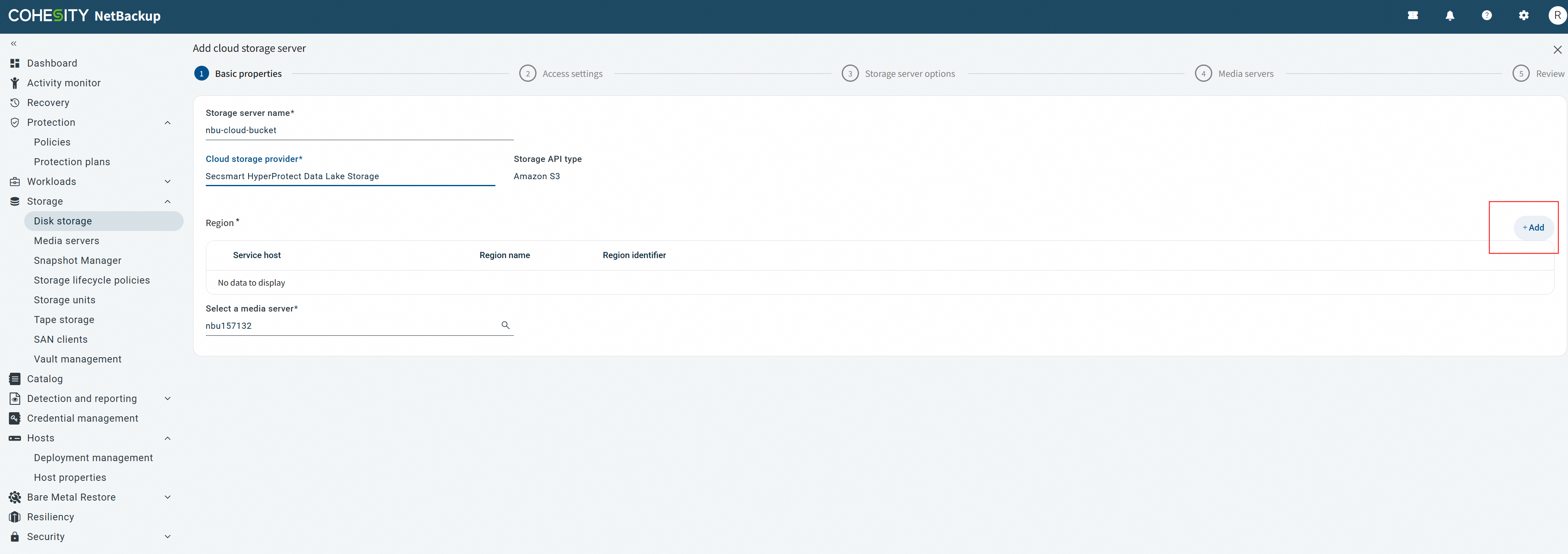Viewport: 1568px width, 554px height.
Task: Expand the Security section chevron
Action: click(x=167, y=537)
